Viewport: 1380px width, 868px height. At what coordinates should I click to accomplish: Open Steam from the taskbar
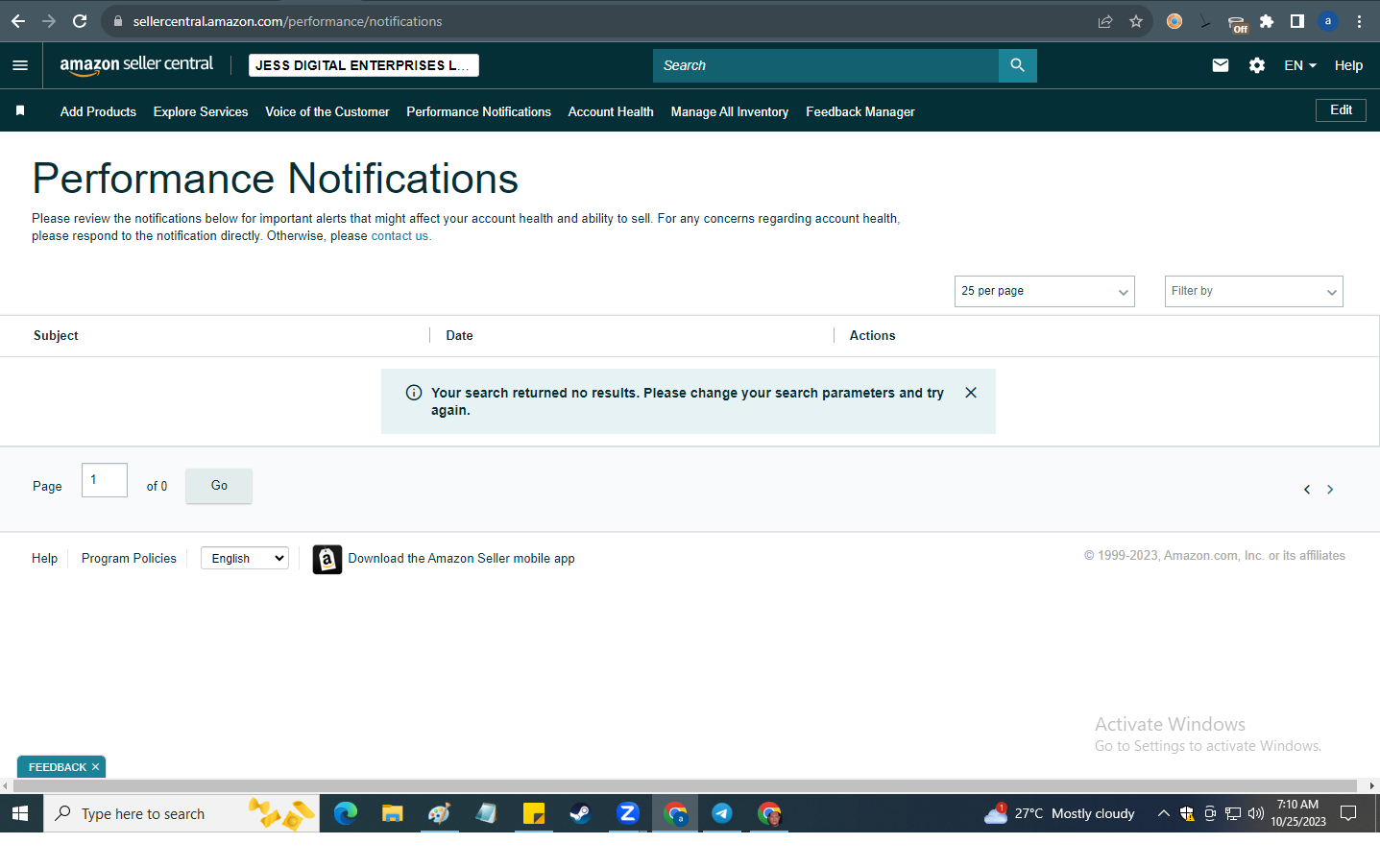tap(580, 813)
